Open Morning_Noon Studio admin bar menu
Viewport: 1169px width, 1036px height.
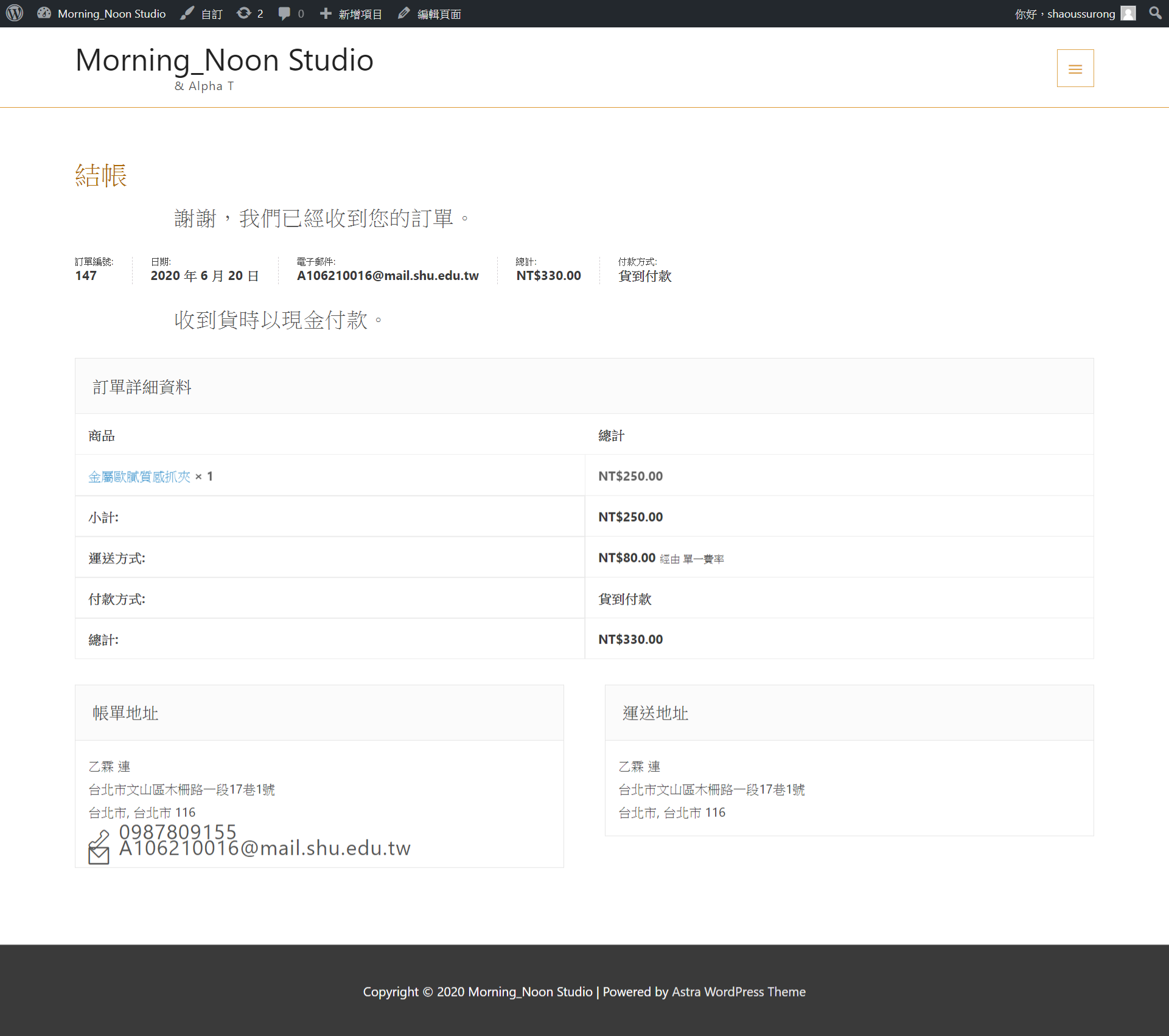pos(111,14)
